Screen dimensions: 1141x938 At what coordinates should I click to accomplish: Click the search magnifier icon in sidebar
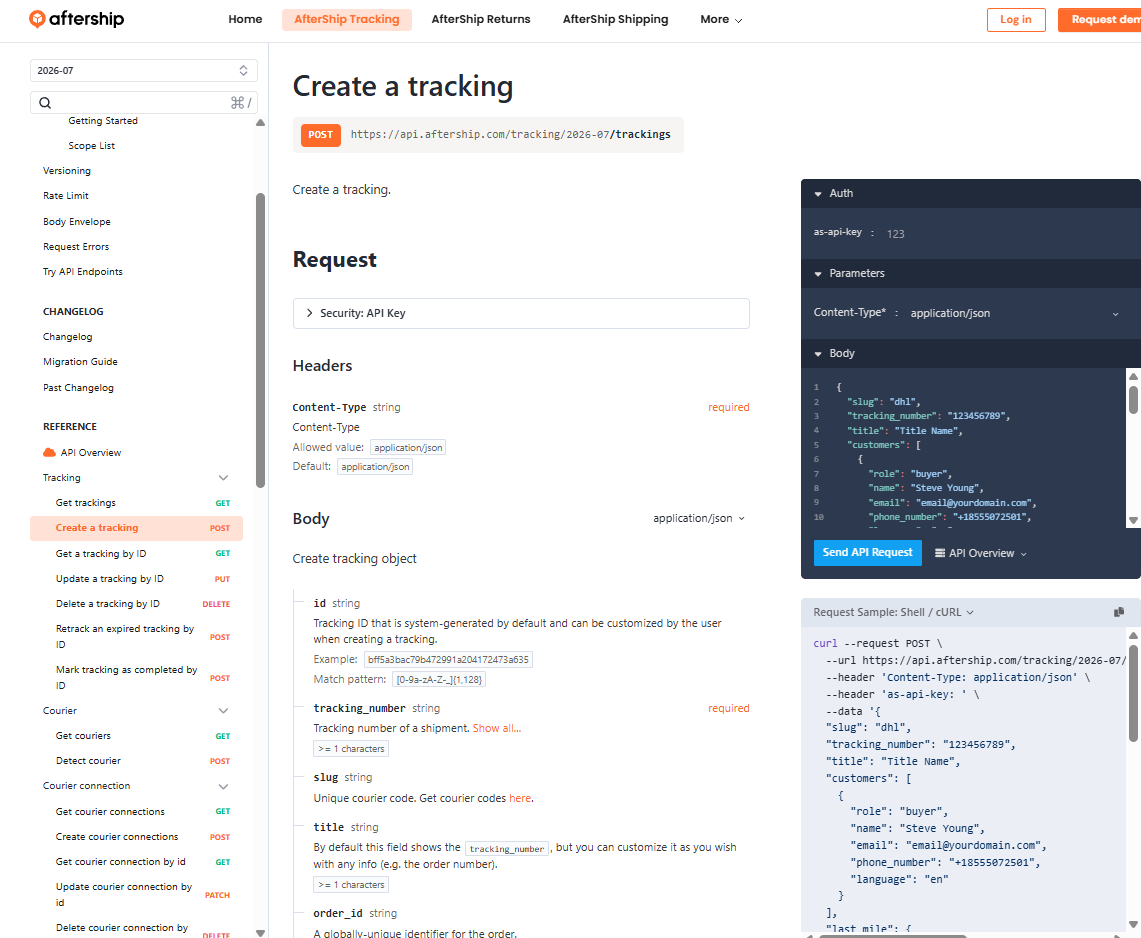(x=45, y=103)
